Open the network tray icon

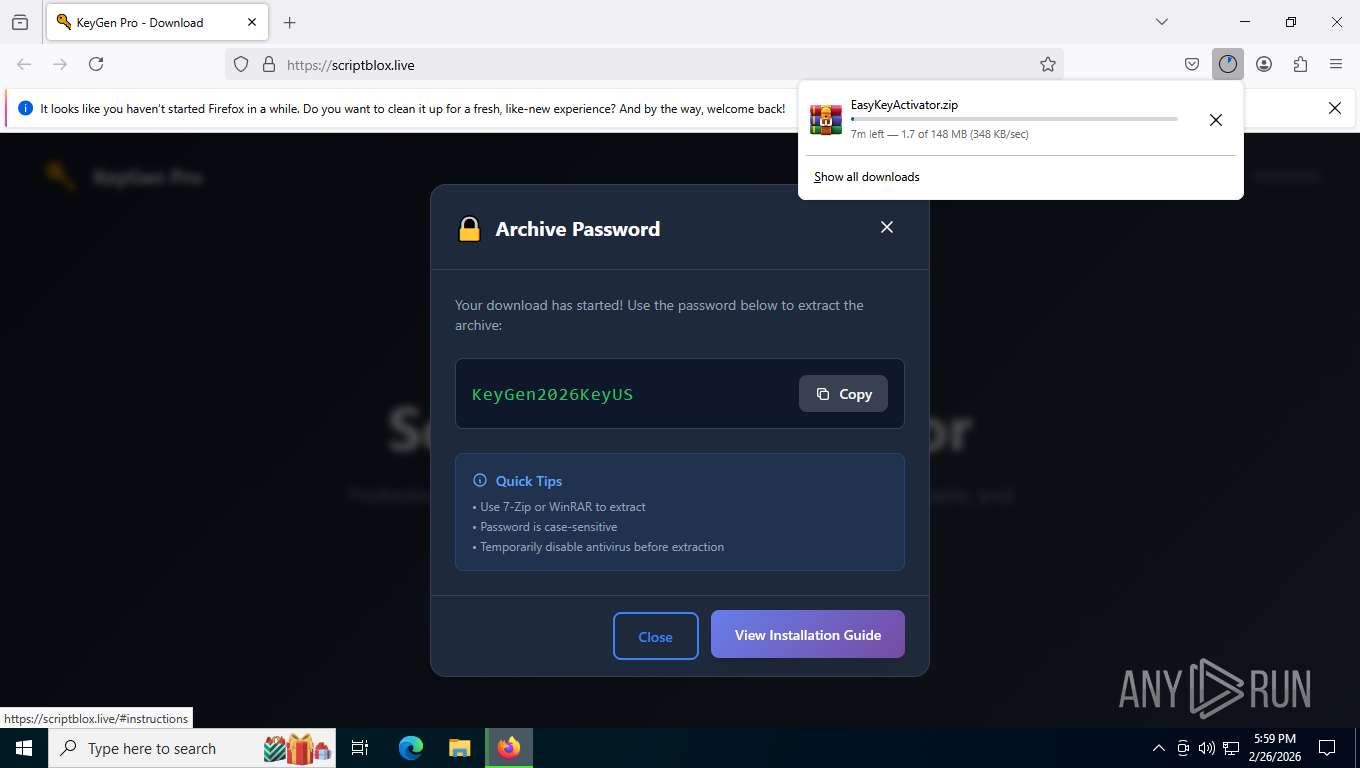[1231, 748]
